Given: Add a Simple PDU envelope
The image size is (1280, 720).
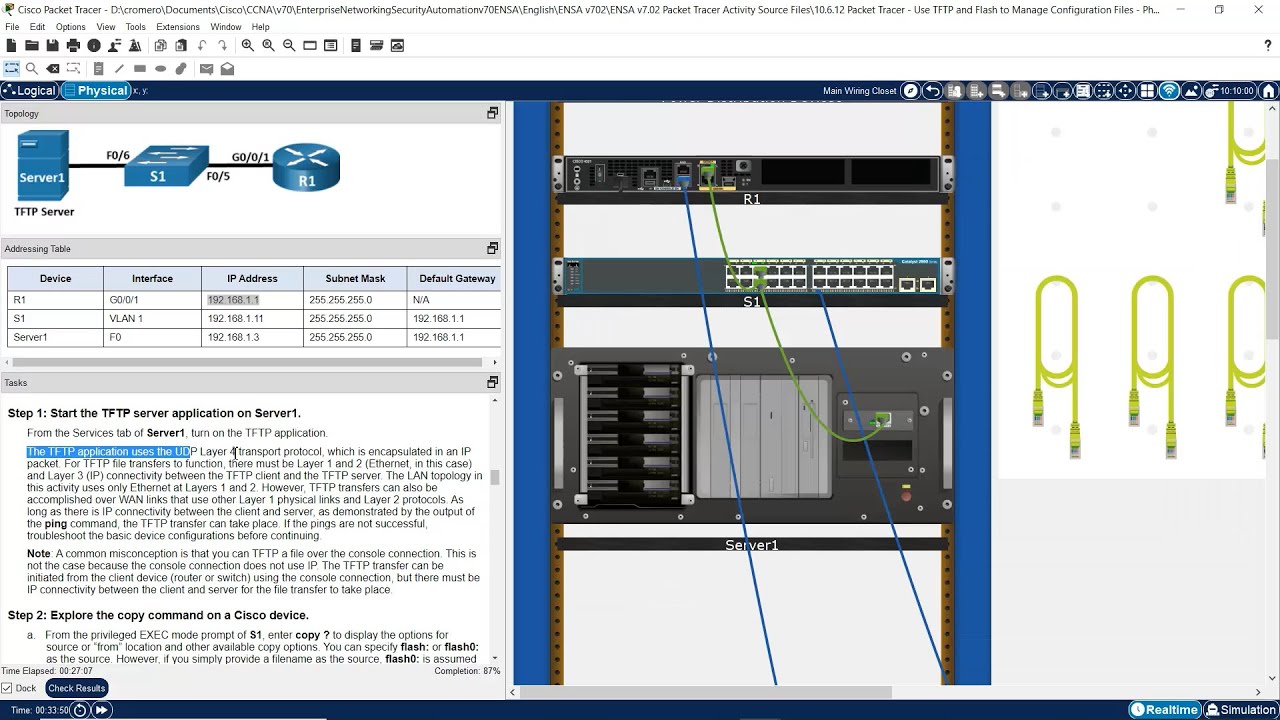Looking at the screenshot, I should 206,69.
